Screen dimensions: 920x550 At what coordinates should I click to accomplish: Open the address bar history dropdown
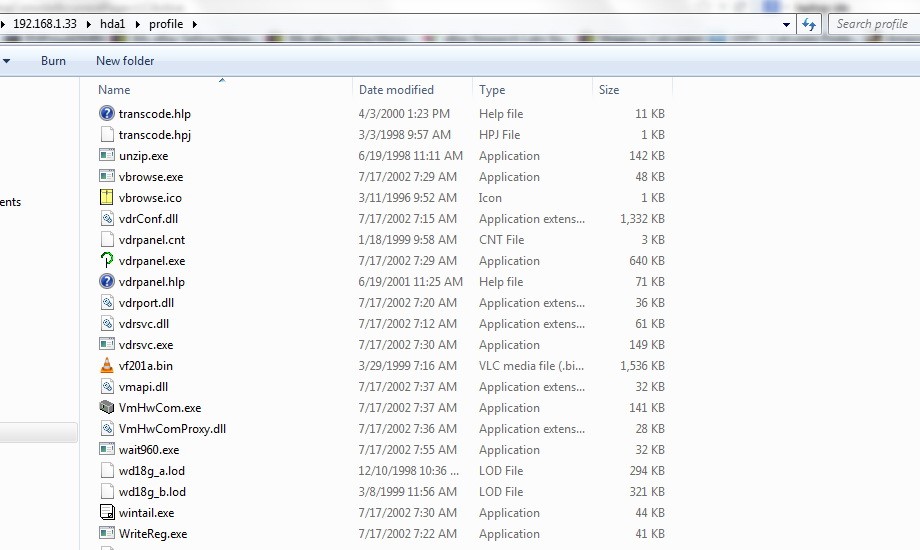click(786, 24)
